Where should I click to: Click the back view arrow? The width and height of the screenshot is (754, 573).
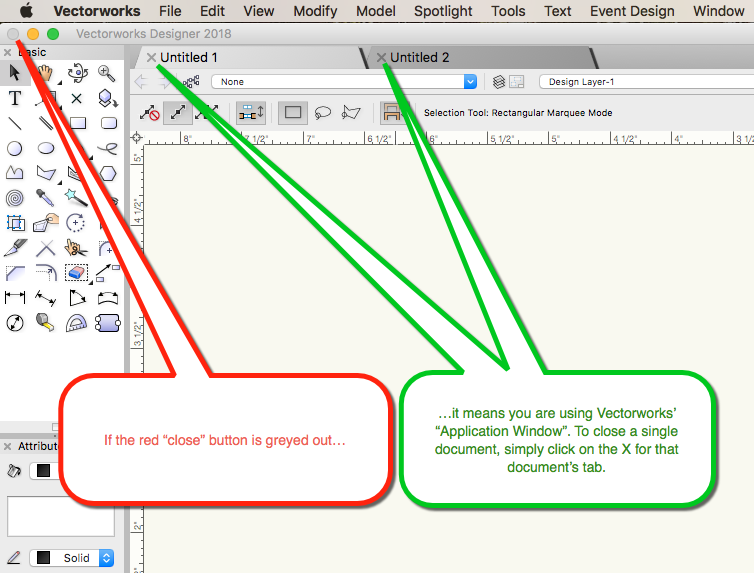[141, 82]
